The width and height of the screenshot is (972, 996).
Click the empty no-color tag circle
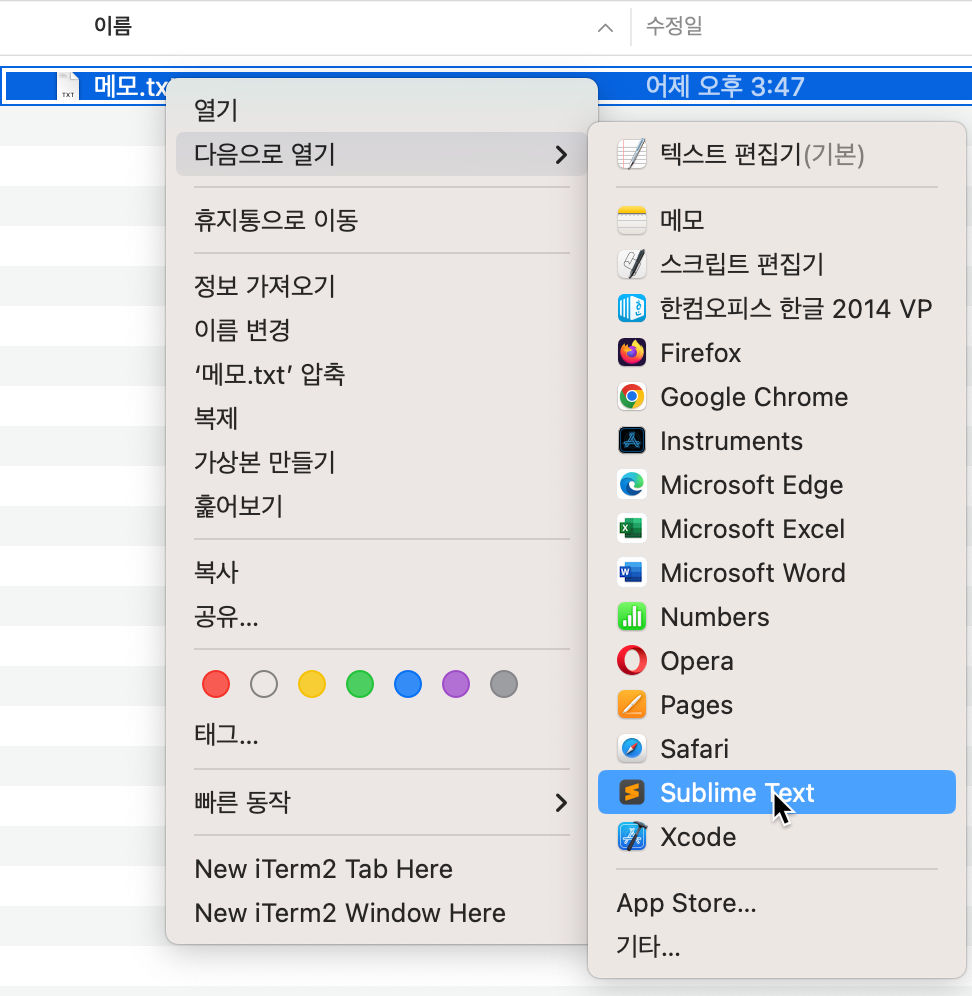pos(264,684)
